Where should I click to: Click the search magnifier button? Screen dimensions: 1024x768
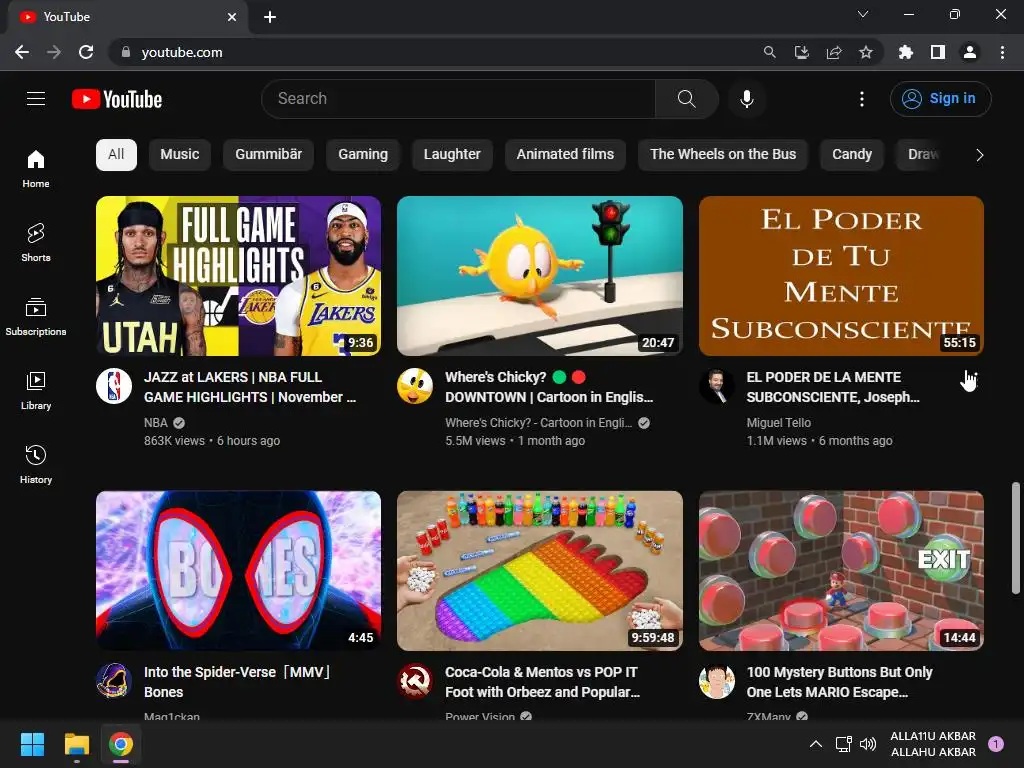click(x=686, y=99)
